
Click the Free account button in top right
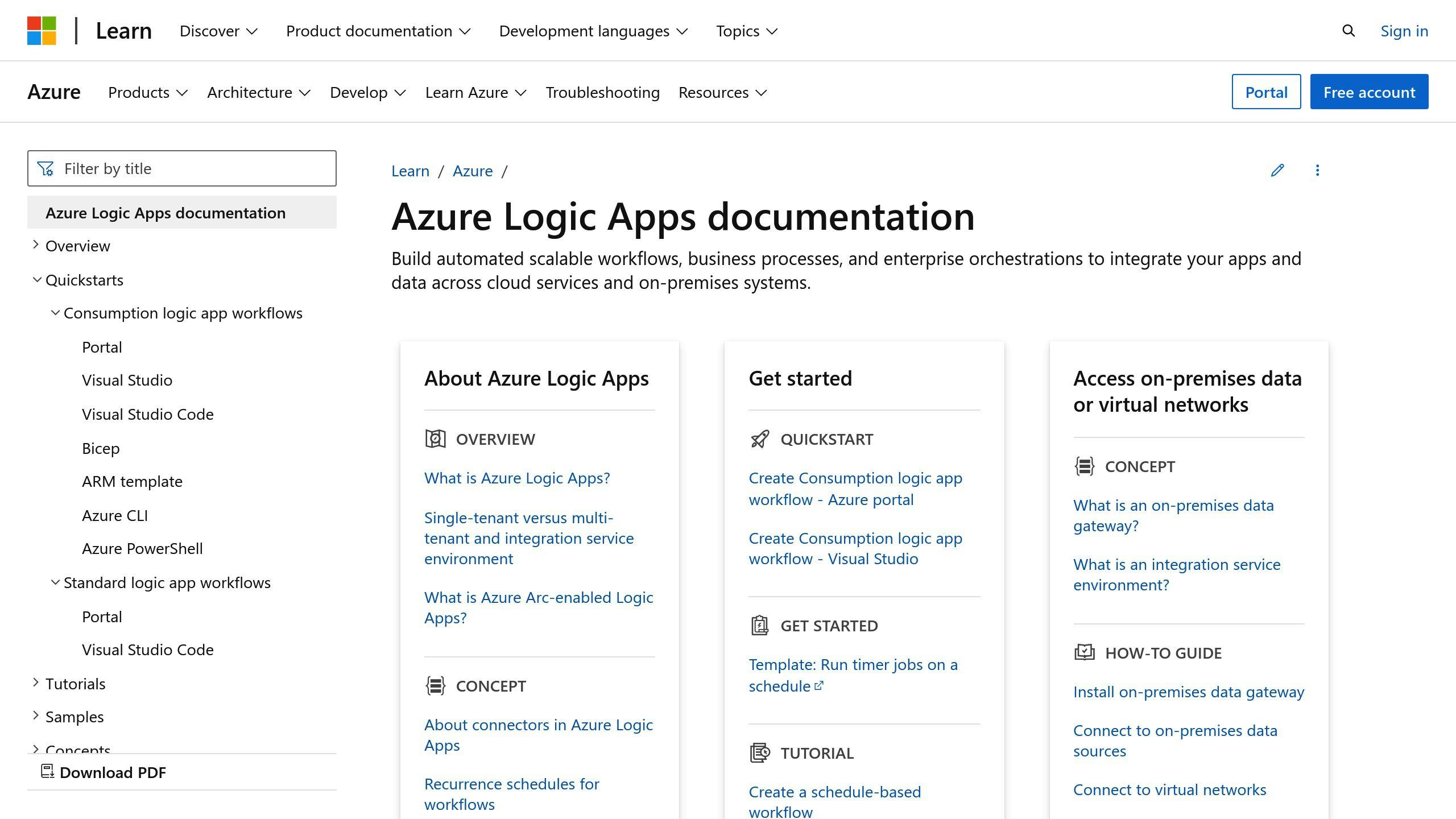point(1369,91)
